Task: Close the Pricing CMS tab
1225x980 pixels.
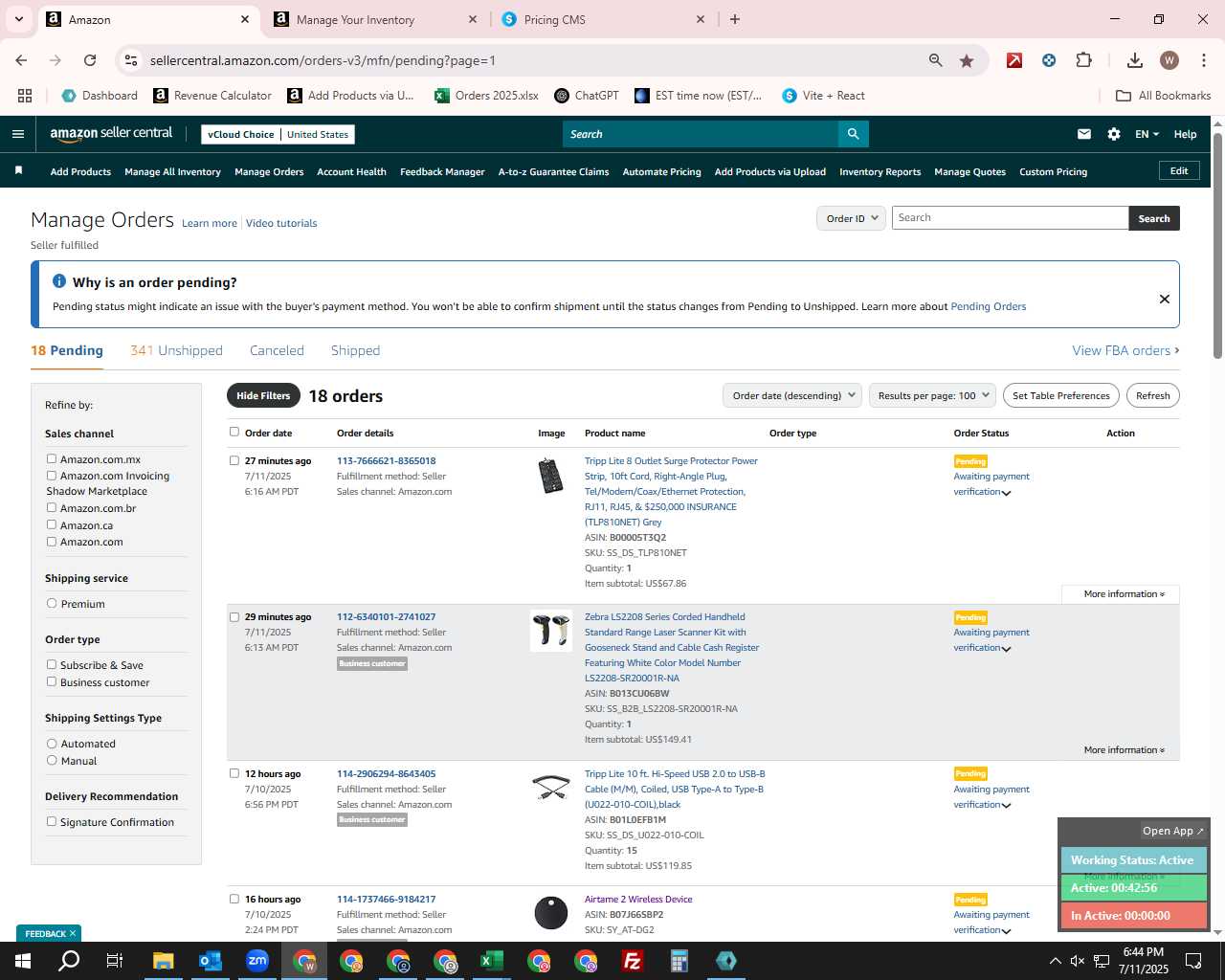Action: [700, 19]
